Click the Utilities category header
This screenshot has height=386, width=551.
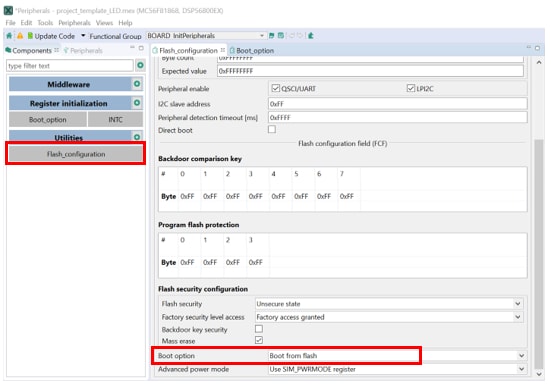69,137
